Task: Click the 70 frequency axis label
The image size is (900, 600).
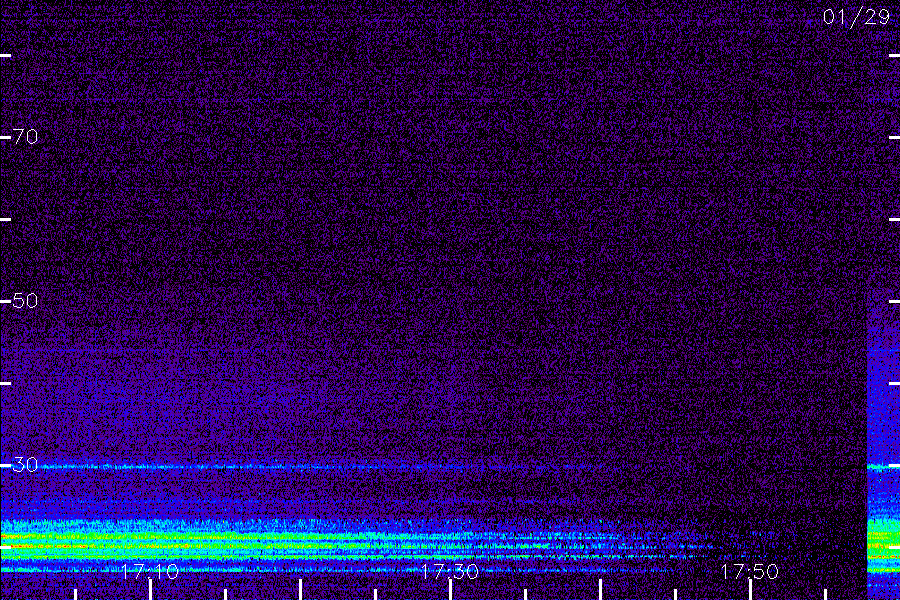Action: [x=25, y=137]
